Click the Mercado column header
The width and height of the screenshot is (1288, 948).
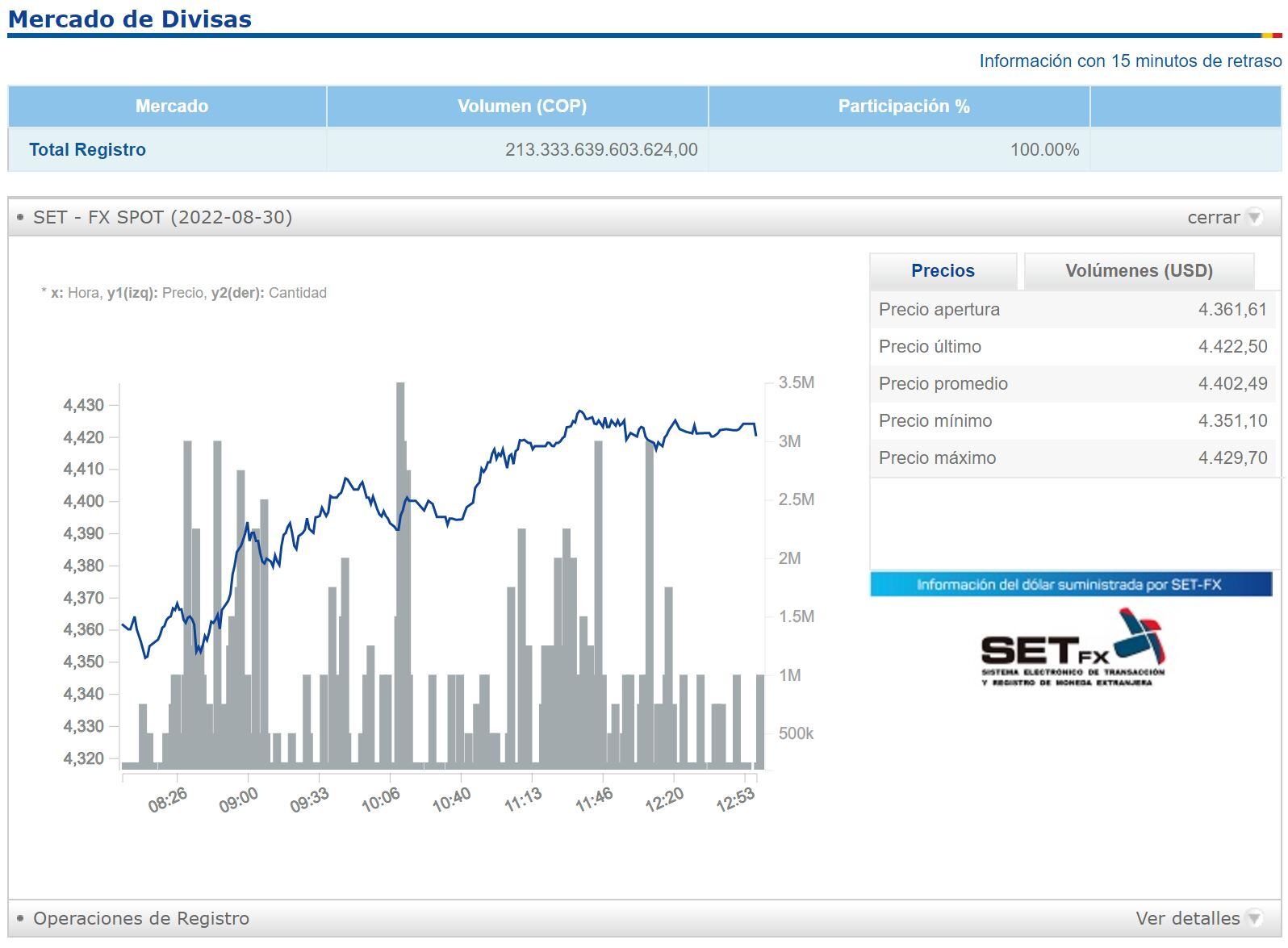tap(171, 106)
